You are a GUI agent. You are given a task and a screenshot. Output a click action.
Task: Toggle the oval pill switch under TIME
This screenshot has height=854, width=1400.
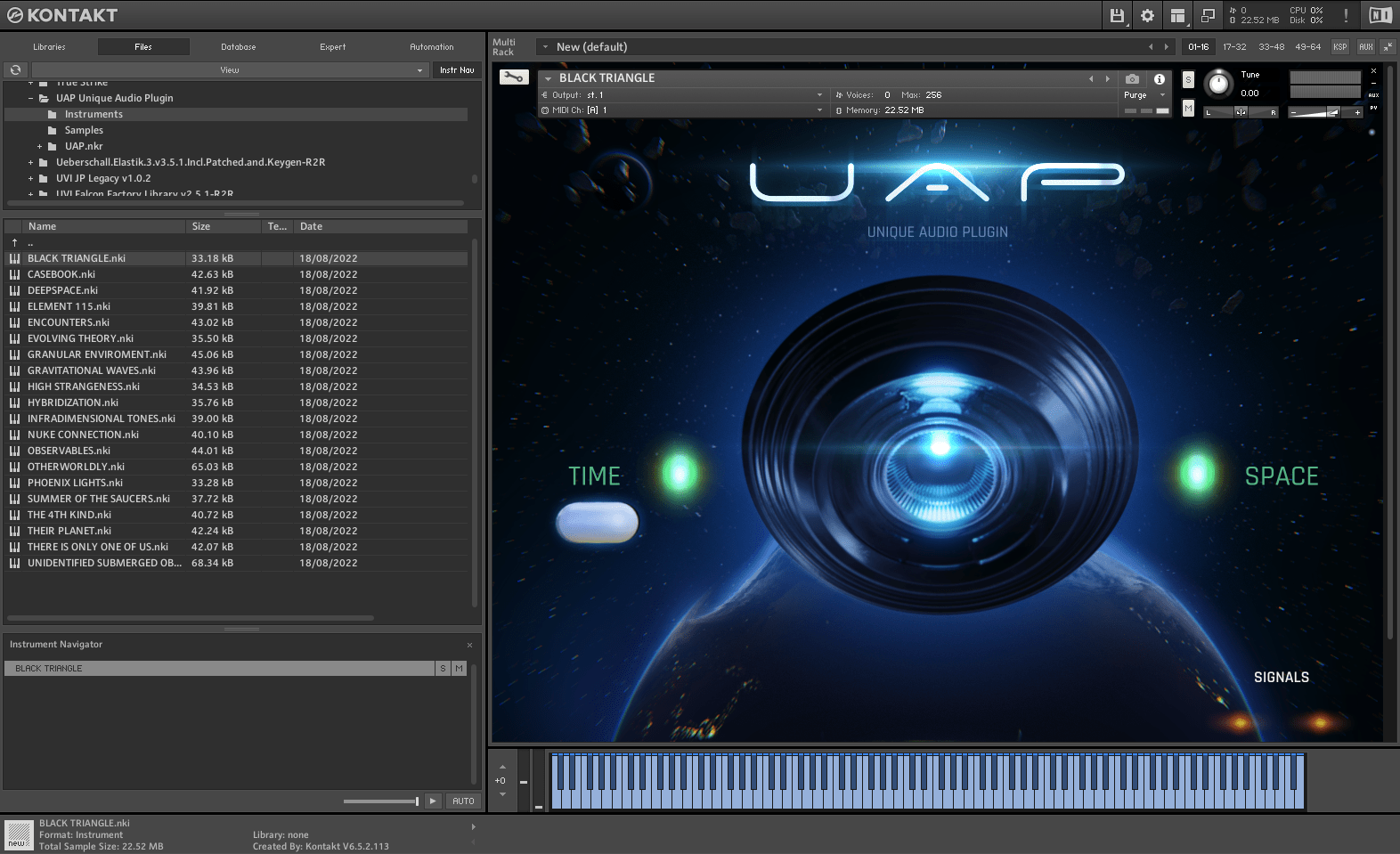pyautogui.click(x=597, y=523)
